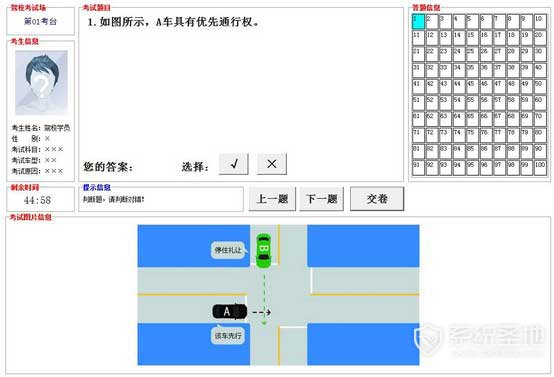The width and height of the screenshot is (554, 377).
Task: Jump to question 85 cell
Action: (x=472, y=152)
